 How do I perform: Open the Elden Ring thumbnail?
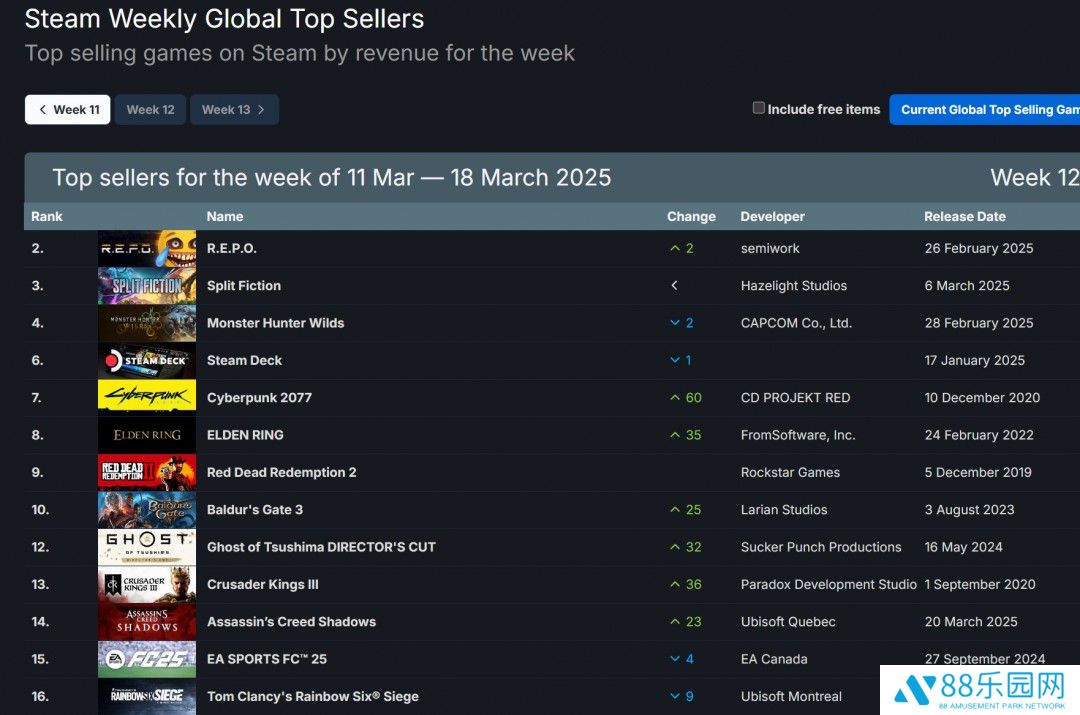[x=147, y=435]
